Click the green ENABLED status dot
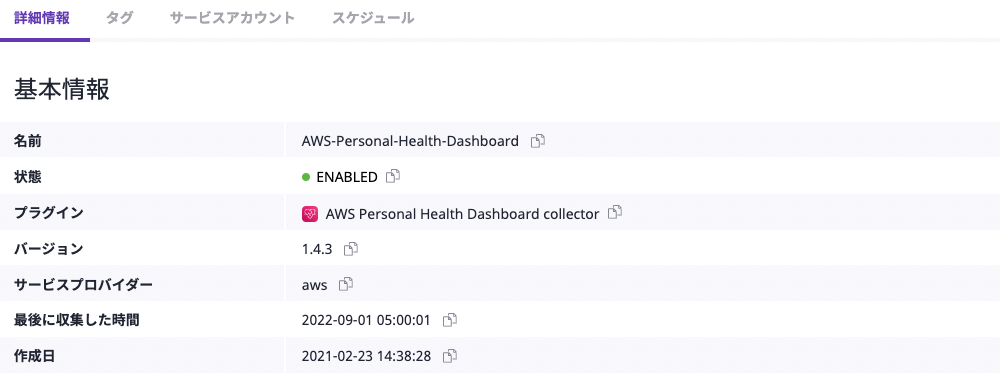 click(306, 177)
